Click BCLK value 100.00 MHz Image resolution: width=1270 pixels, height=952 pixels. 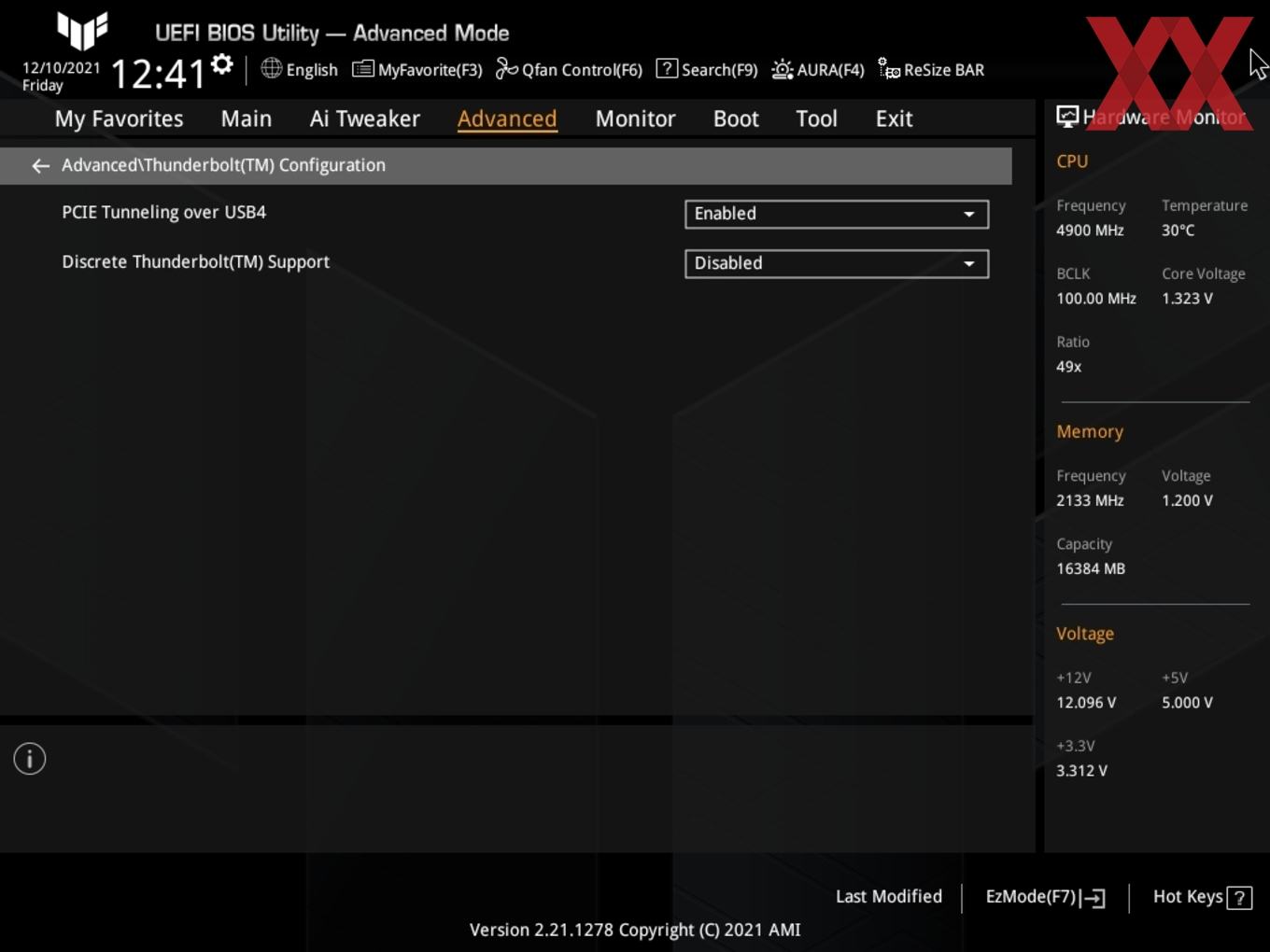pyautogui.click(x=1096, y=299)
